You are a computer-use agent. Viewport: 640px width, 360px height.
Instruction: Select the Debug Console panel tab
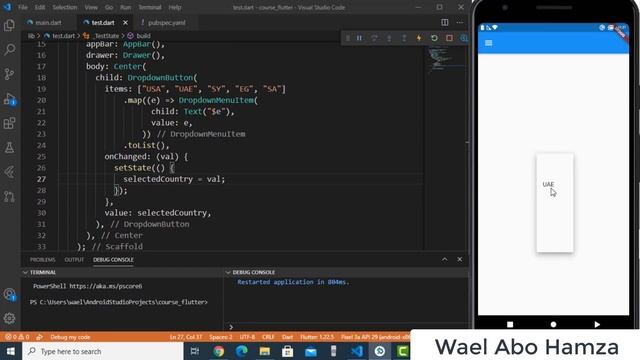pyautogui.click(x=113, y=260)
